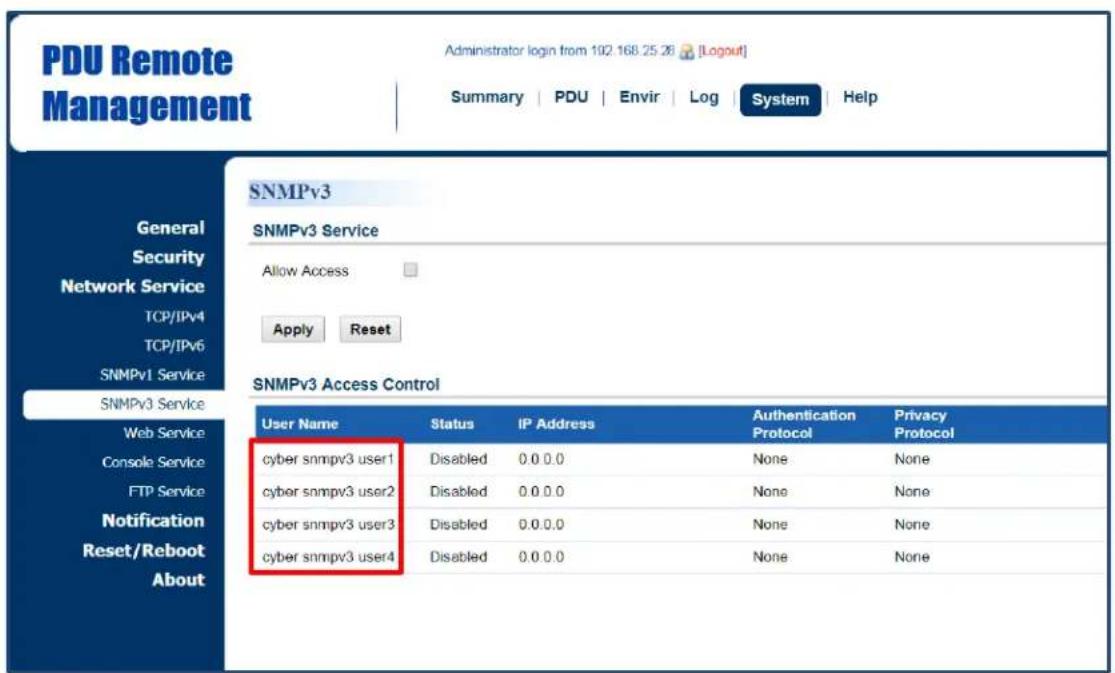Log out via the Logout link
The width and height of the screenshot is (1115, 673).
tap(722, 51)
